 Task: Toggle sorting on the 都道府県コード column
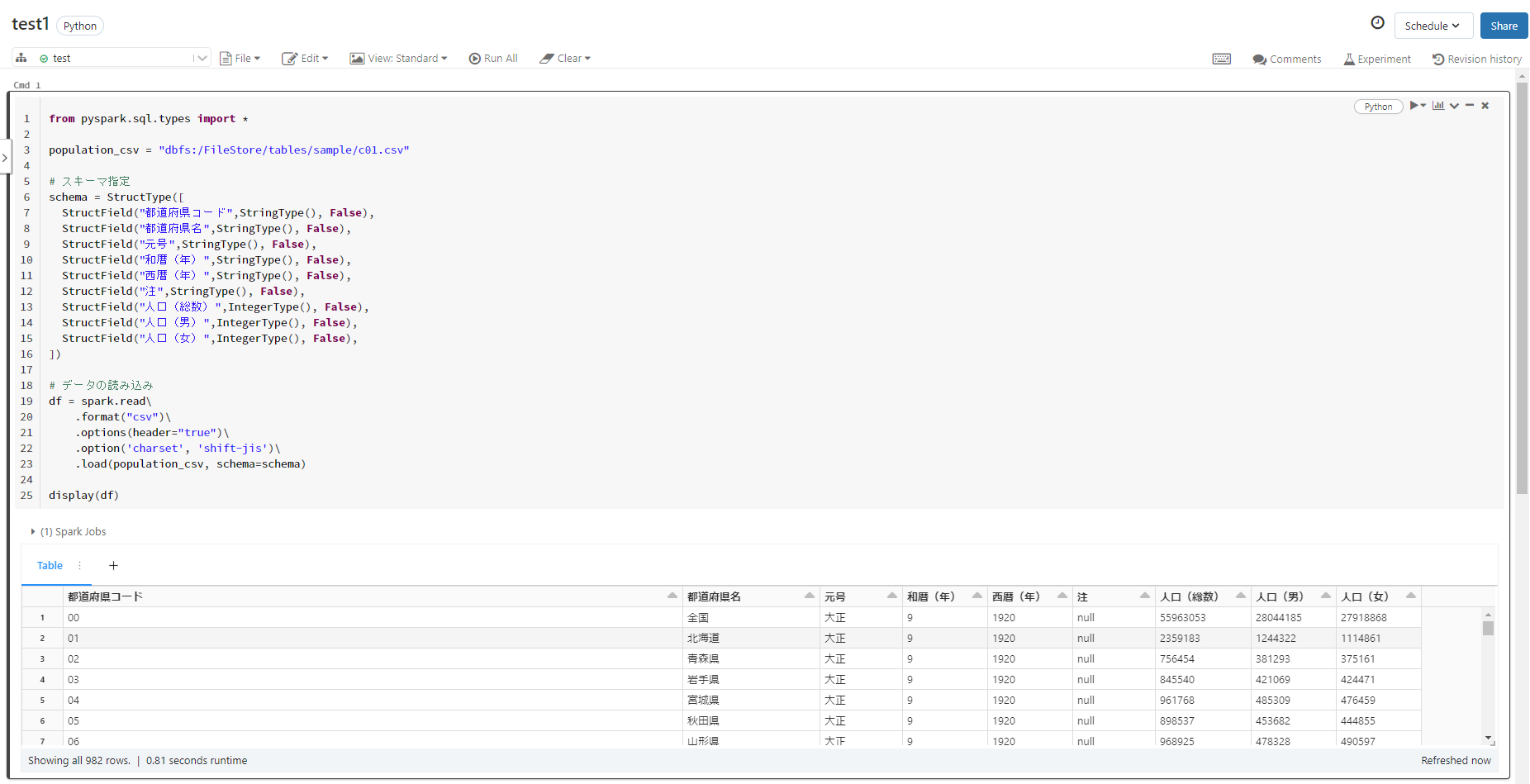coord(672,596)
